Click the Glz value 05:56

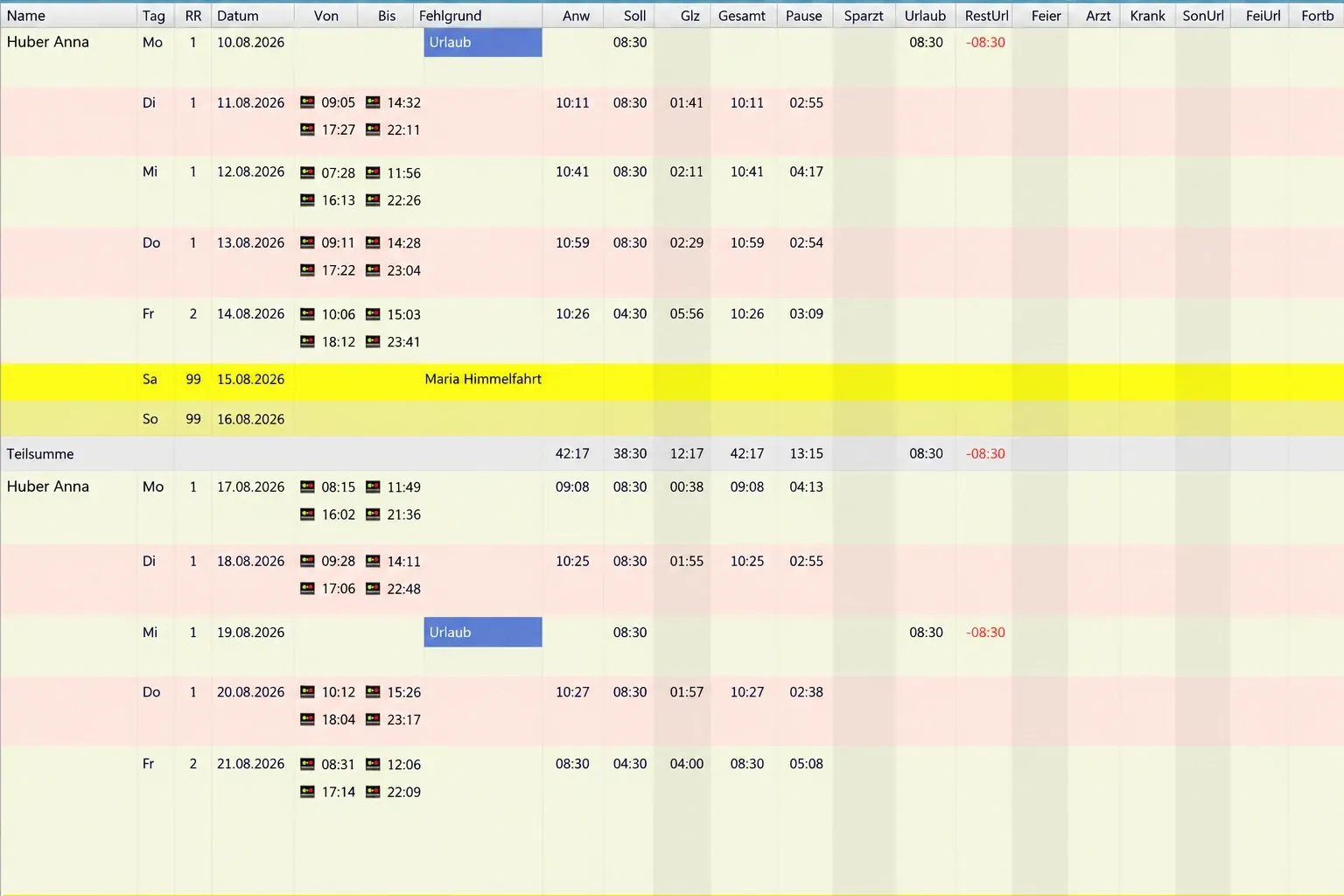[x=687, y=313]
